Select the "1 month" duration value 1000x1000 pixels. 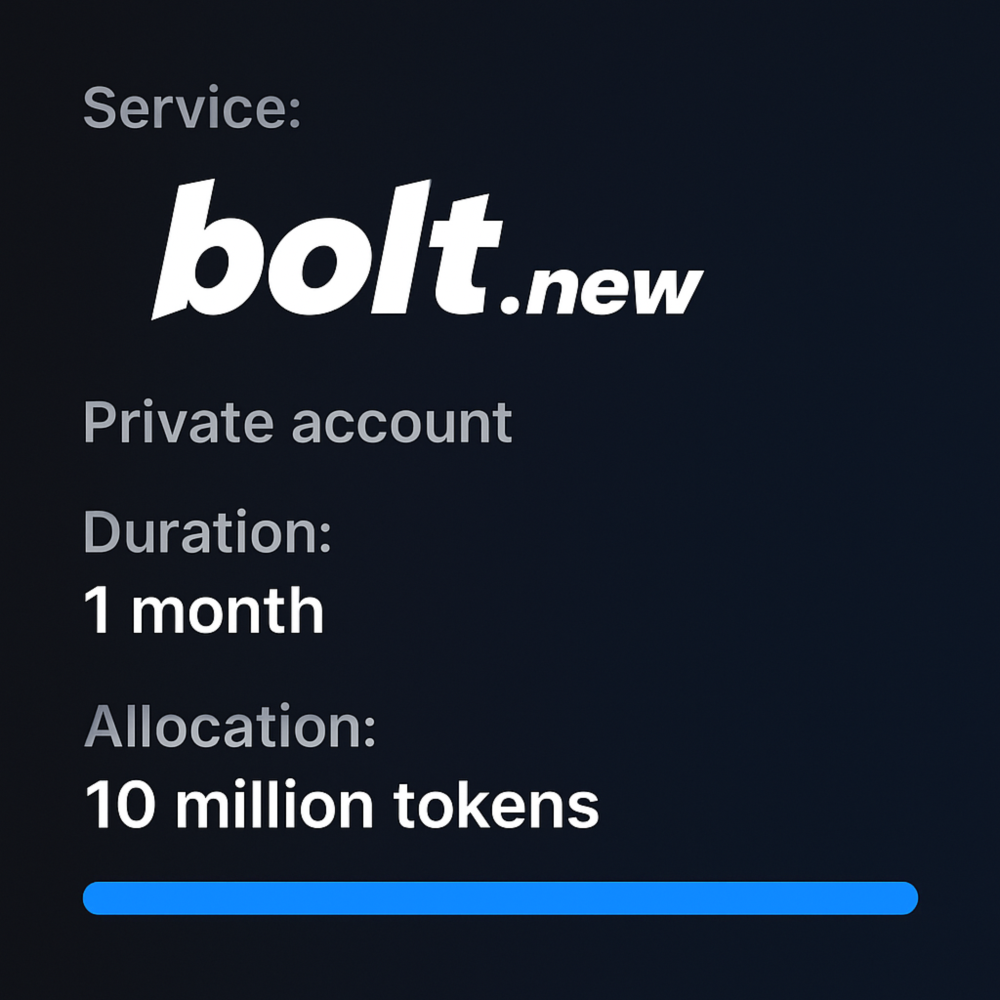pos(204,610)
